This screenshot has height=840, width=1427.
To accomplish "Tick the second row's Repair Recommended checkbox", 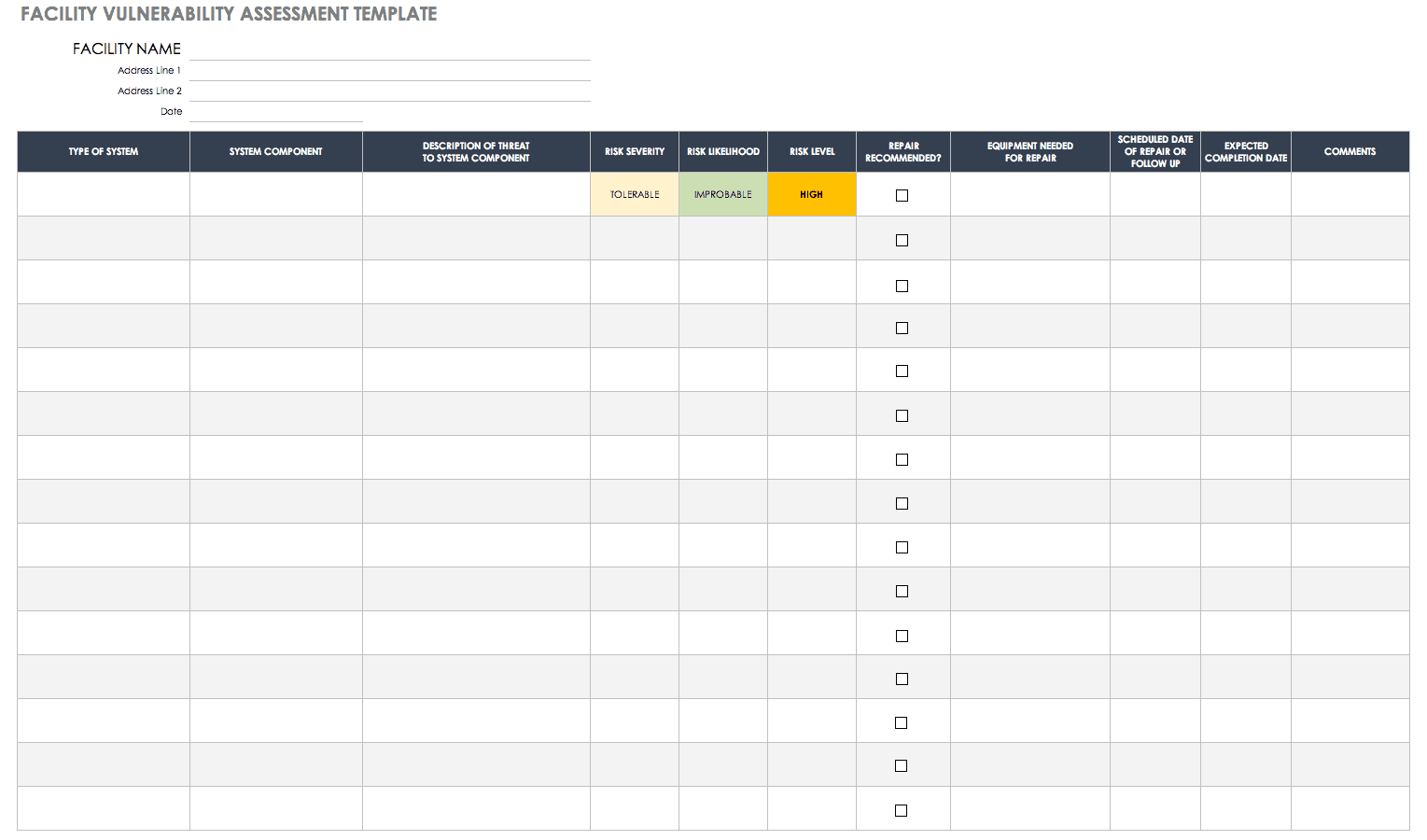I will [x=902, y=240].
